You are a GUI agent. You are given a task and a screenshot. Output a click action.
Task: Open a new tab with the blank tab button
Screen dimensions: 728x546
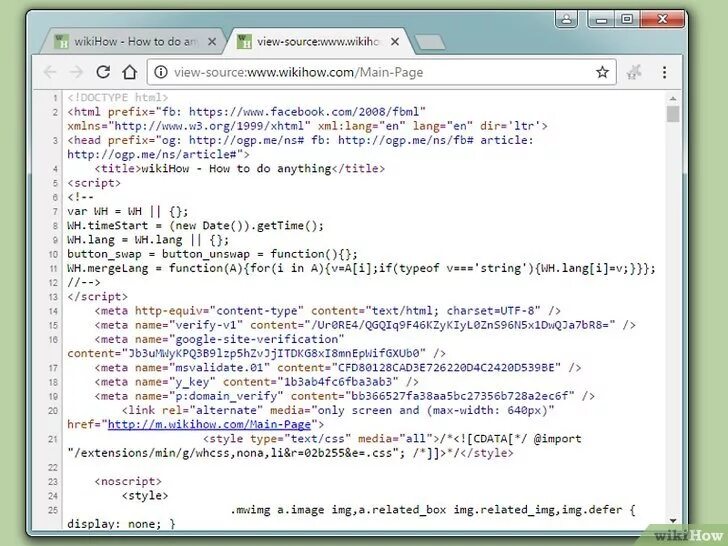(x=430, y=43)
